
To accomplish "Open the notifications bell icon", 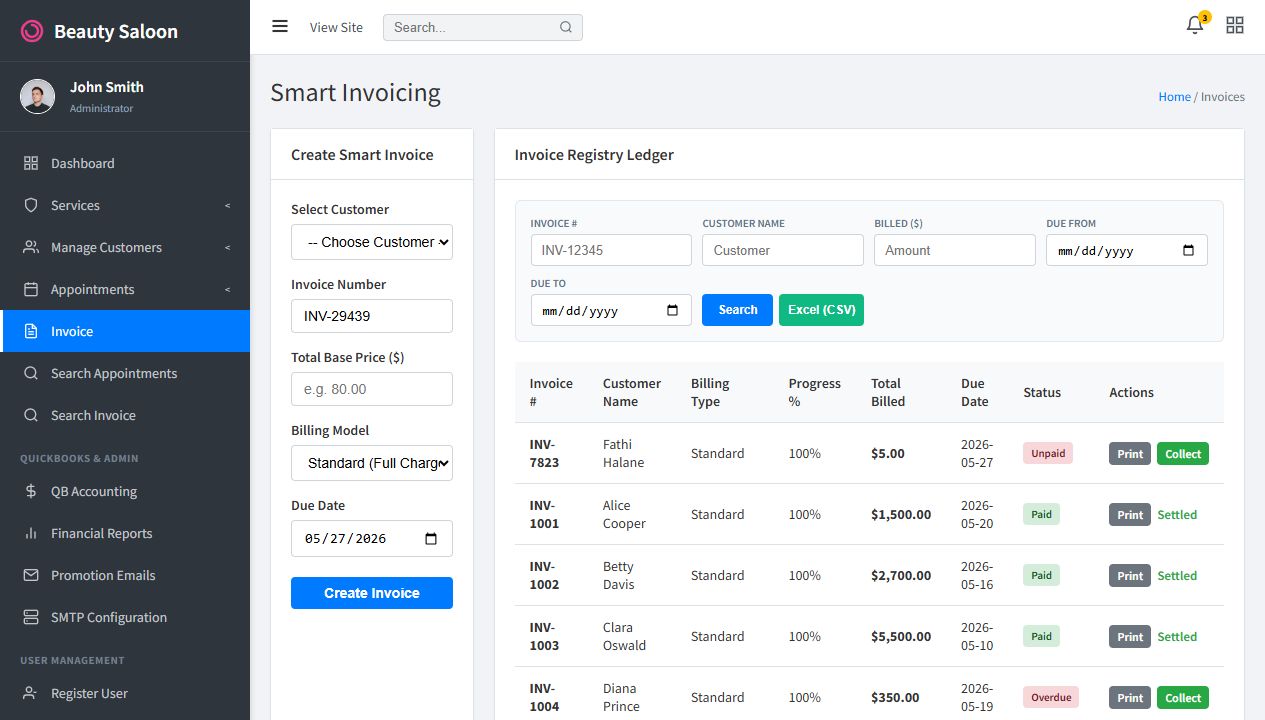I will [1195, 26].
